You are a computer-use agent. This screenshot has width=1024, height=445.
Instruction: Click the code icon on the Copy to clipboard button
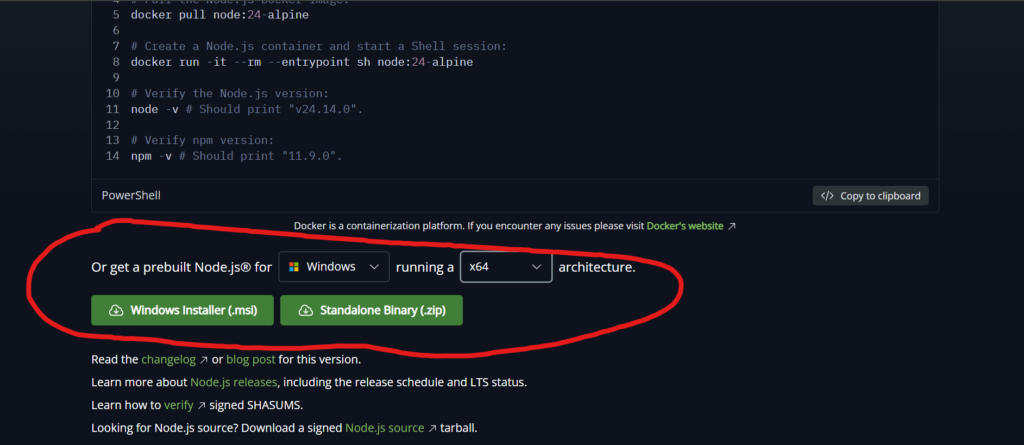(827, 196)
